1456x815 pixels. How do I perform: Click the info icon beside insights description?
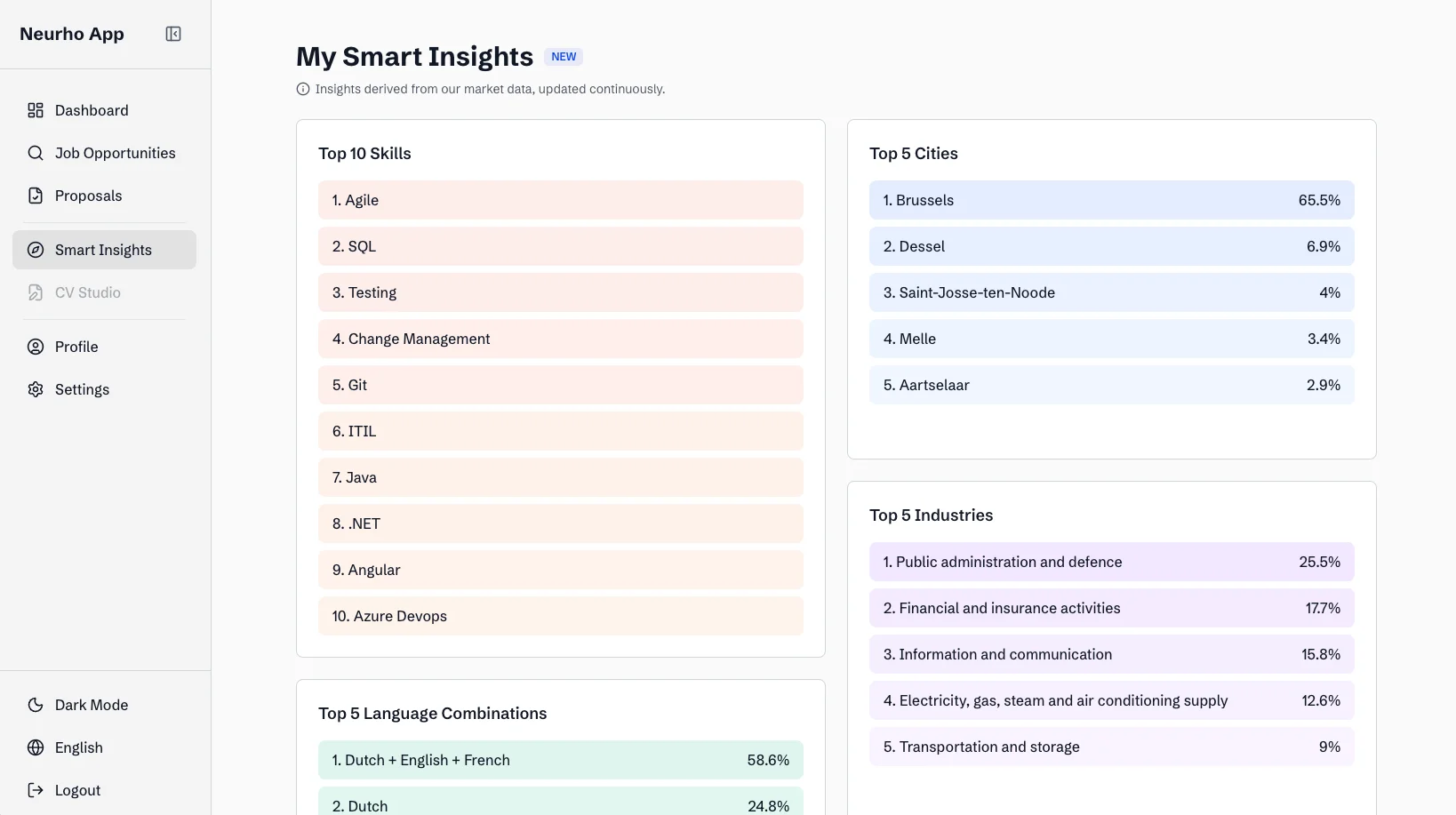pos(303,89)
